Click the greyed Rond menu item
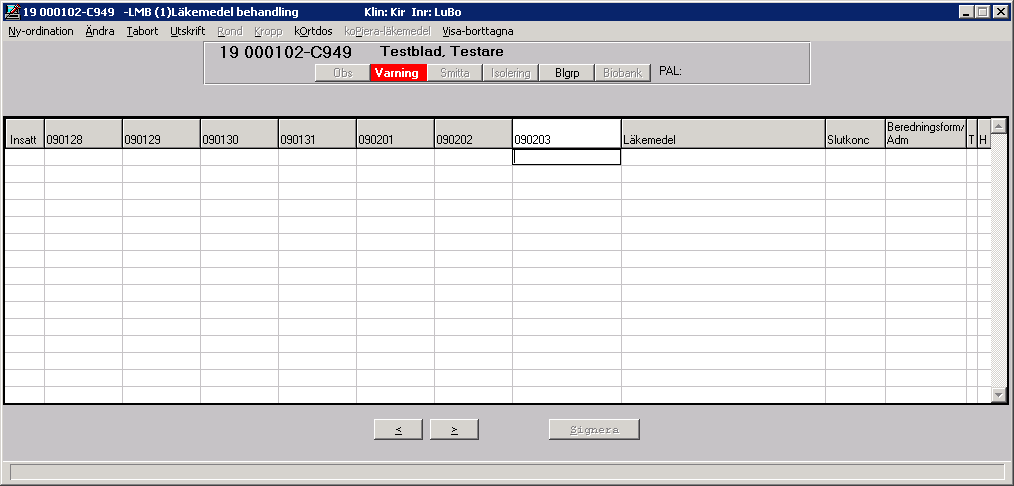1014x486 pixels. (230, 31)
